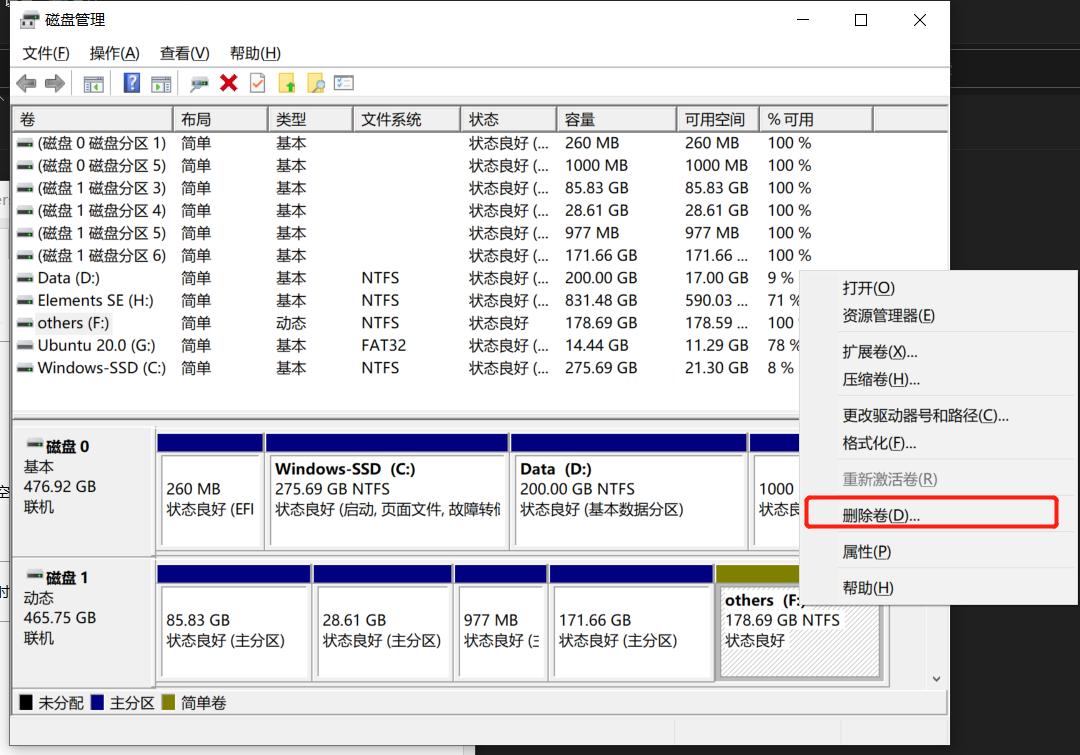Toggle the show/hide console tree icon
Screen dimensions: 1080x755
pos(93,84)
